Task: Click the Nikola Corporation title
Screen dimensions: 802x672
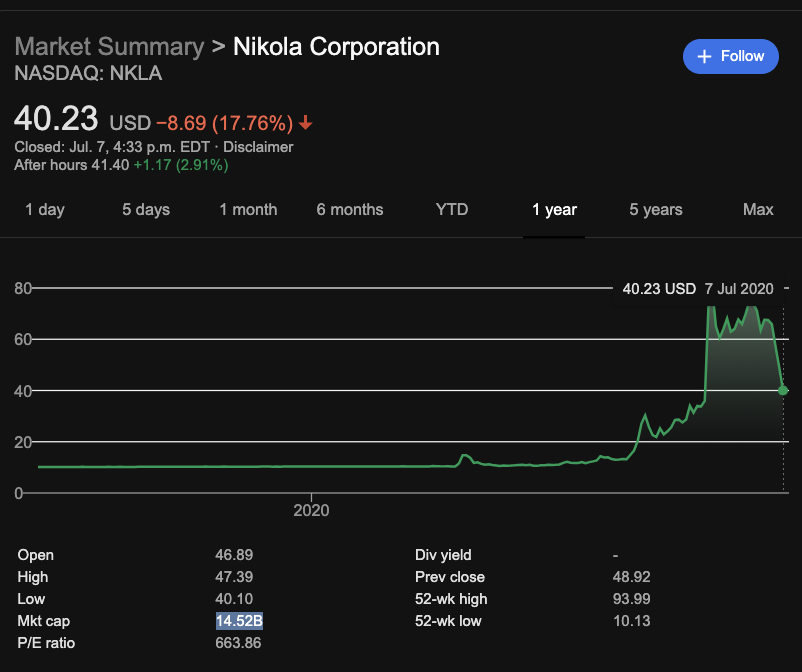Action: point(336,47)
